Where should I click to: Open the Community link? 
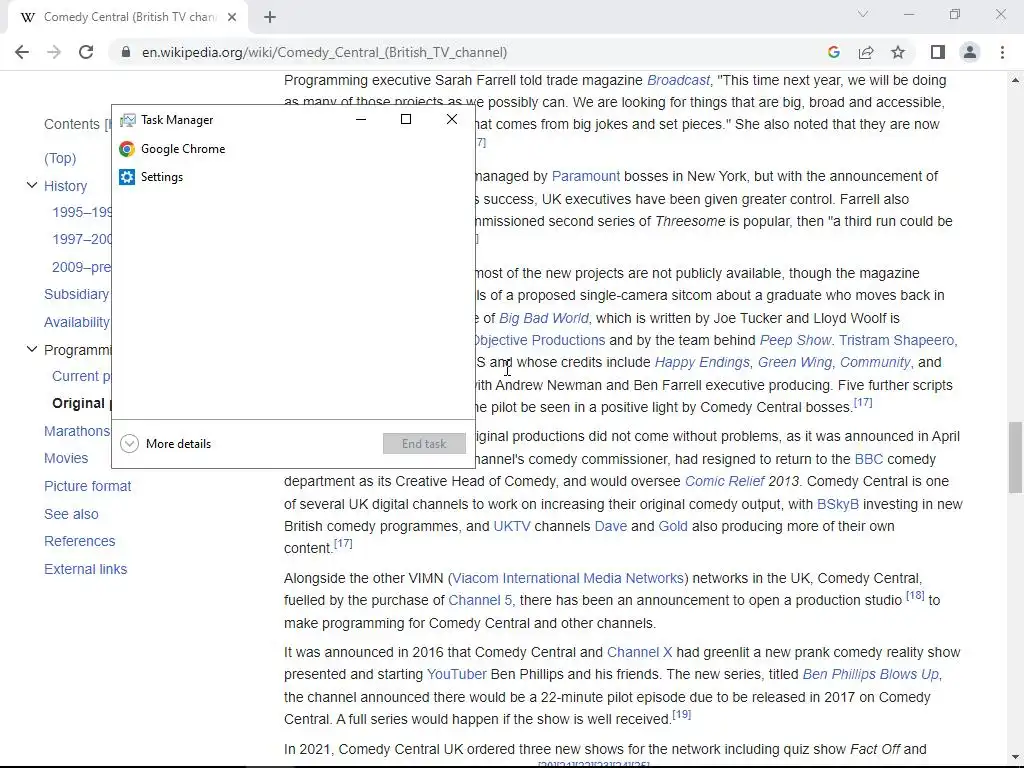875,362
